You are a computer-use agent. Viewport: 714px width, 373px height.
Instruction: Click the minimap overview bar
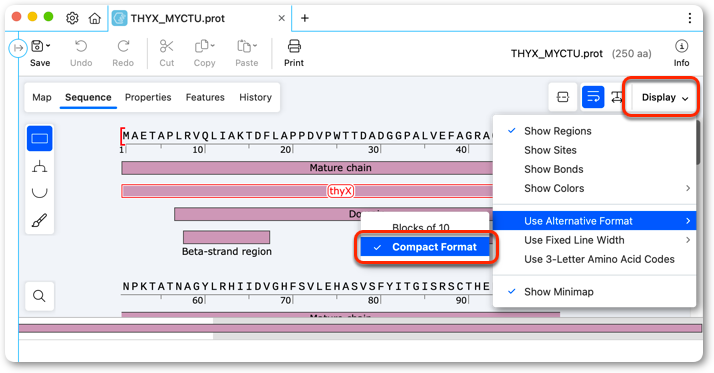[360, 328]
